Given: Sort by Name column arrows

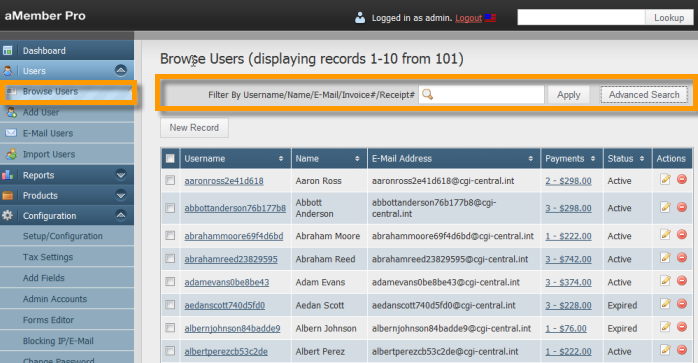Looking at the screenshot, I should 357,159.
